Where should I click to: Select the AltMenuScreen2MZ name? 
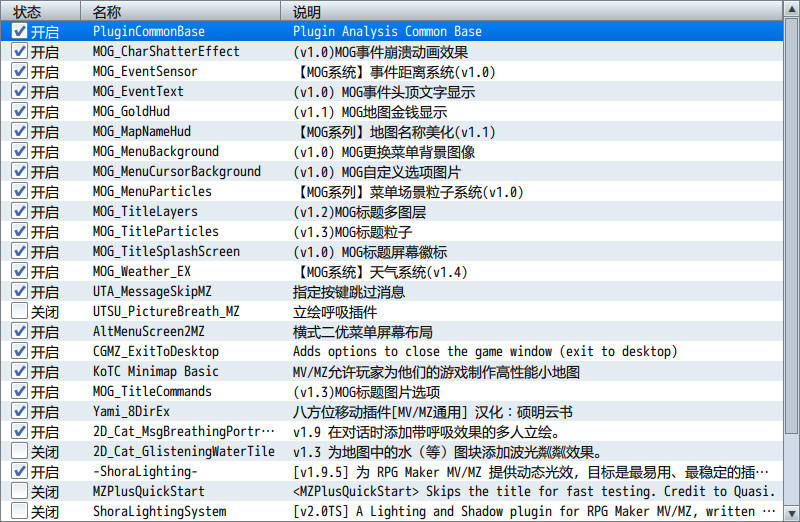(148, 332)
